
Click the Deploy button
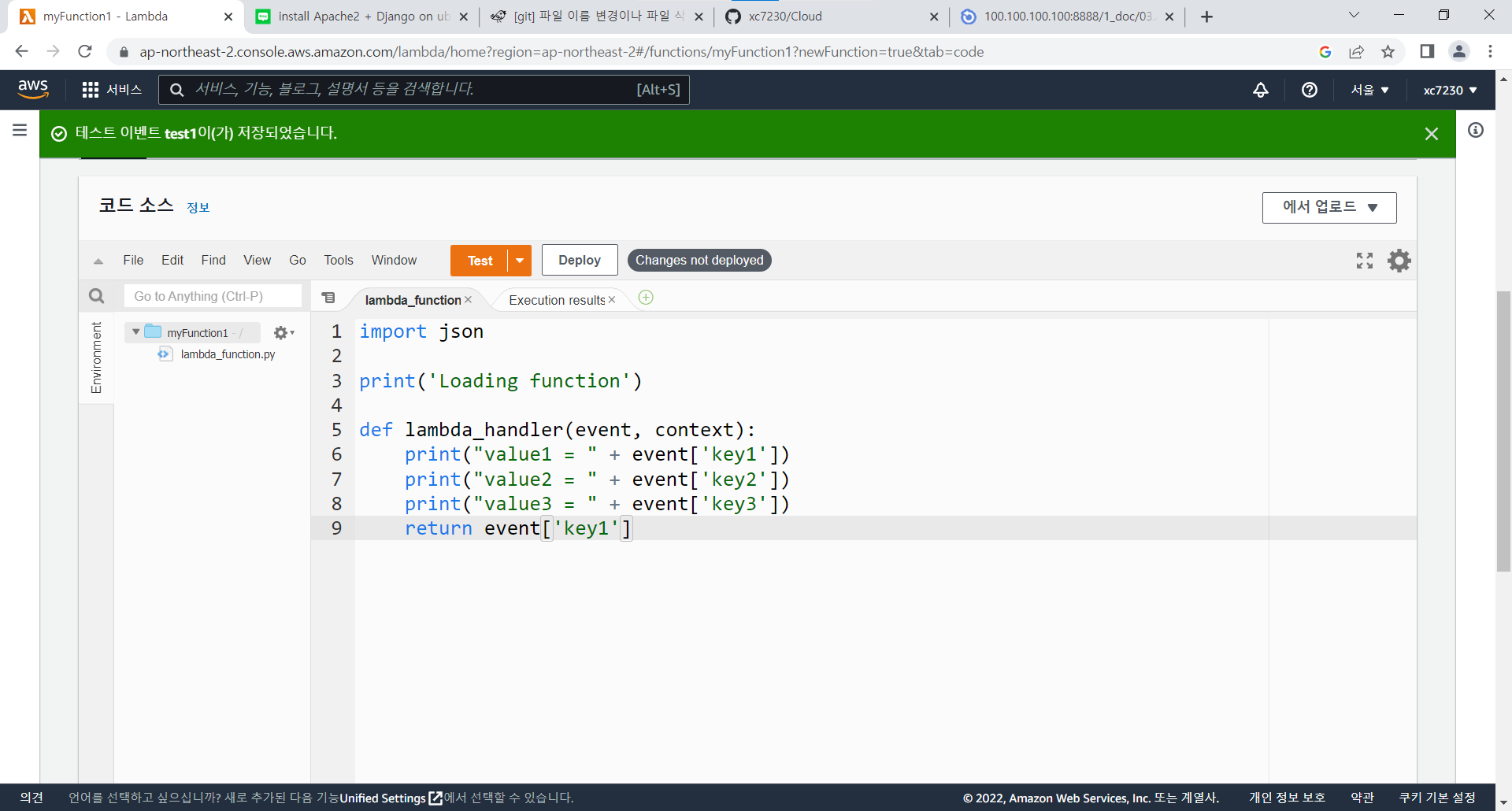pos(580,260)
